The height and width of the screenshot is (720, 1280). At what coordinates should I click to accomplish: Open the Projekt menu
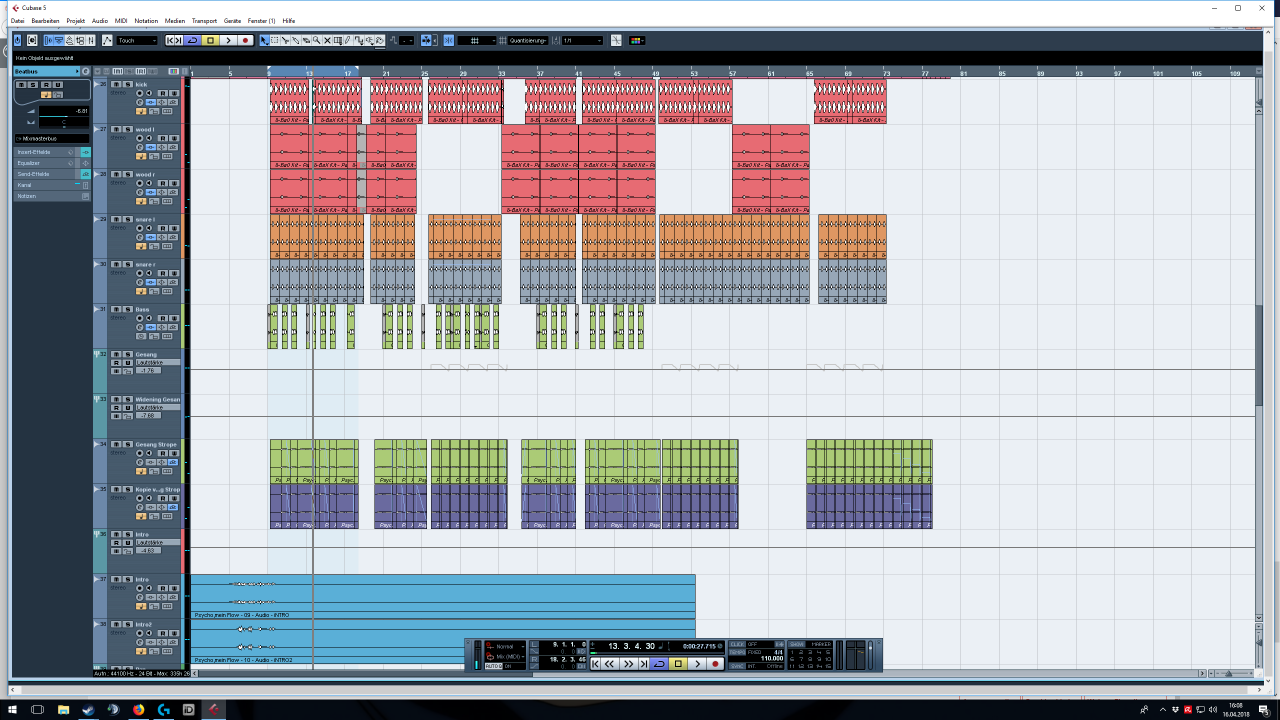76,20
